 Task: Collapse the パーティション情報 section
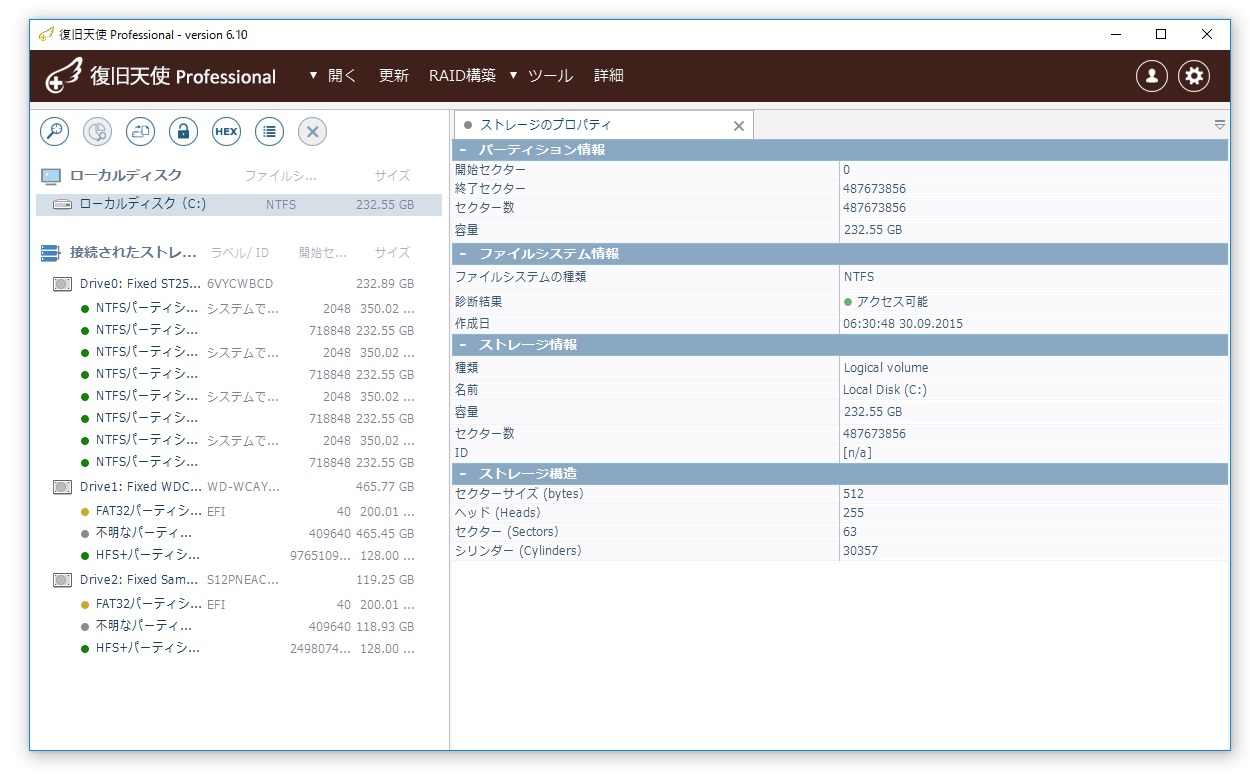point(464,150)
